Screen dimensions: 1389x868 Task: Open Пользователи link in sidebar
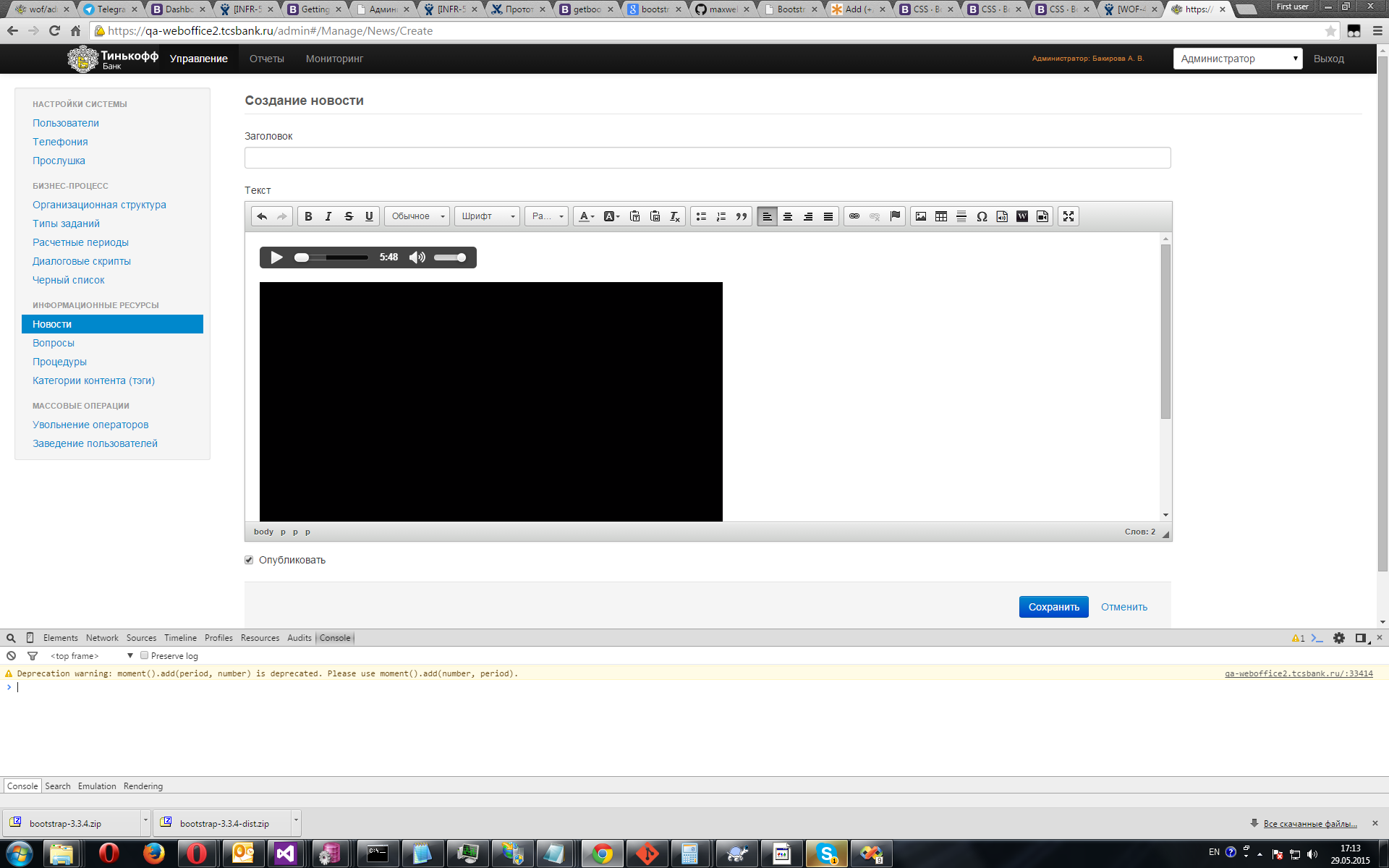(x=66, y=123)
